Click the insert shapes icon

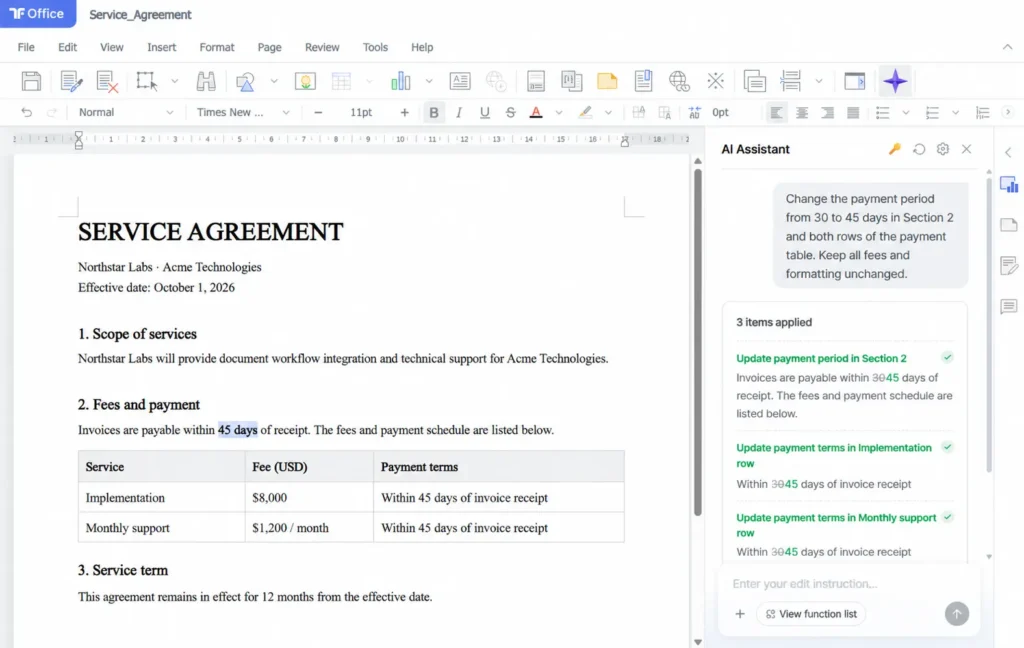[x=246, y=82]
